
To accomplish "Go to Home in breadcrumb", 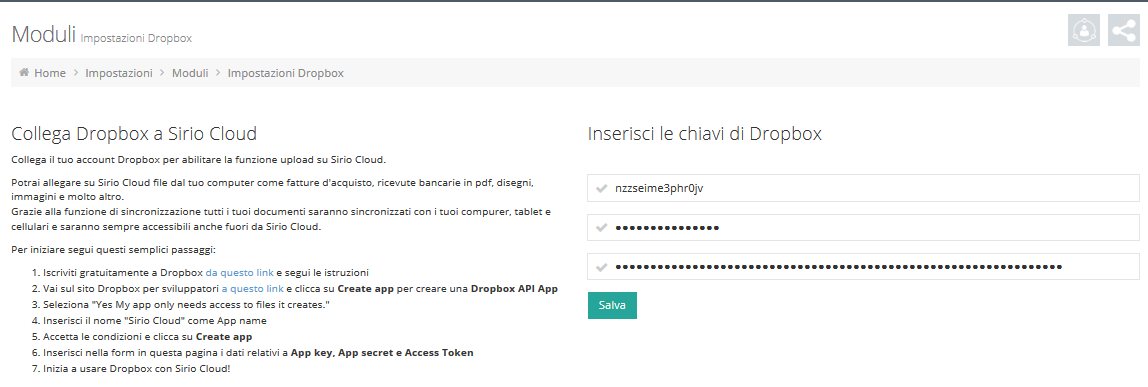I will tap(50, 73).
